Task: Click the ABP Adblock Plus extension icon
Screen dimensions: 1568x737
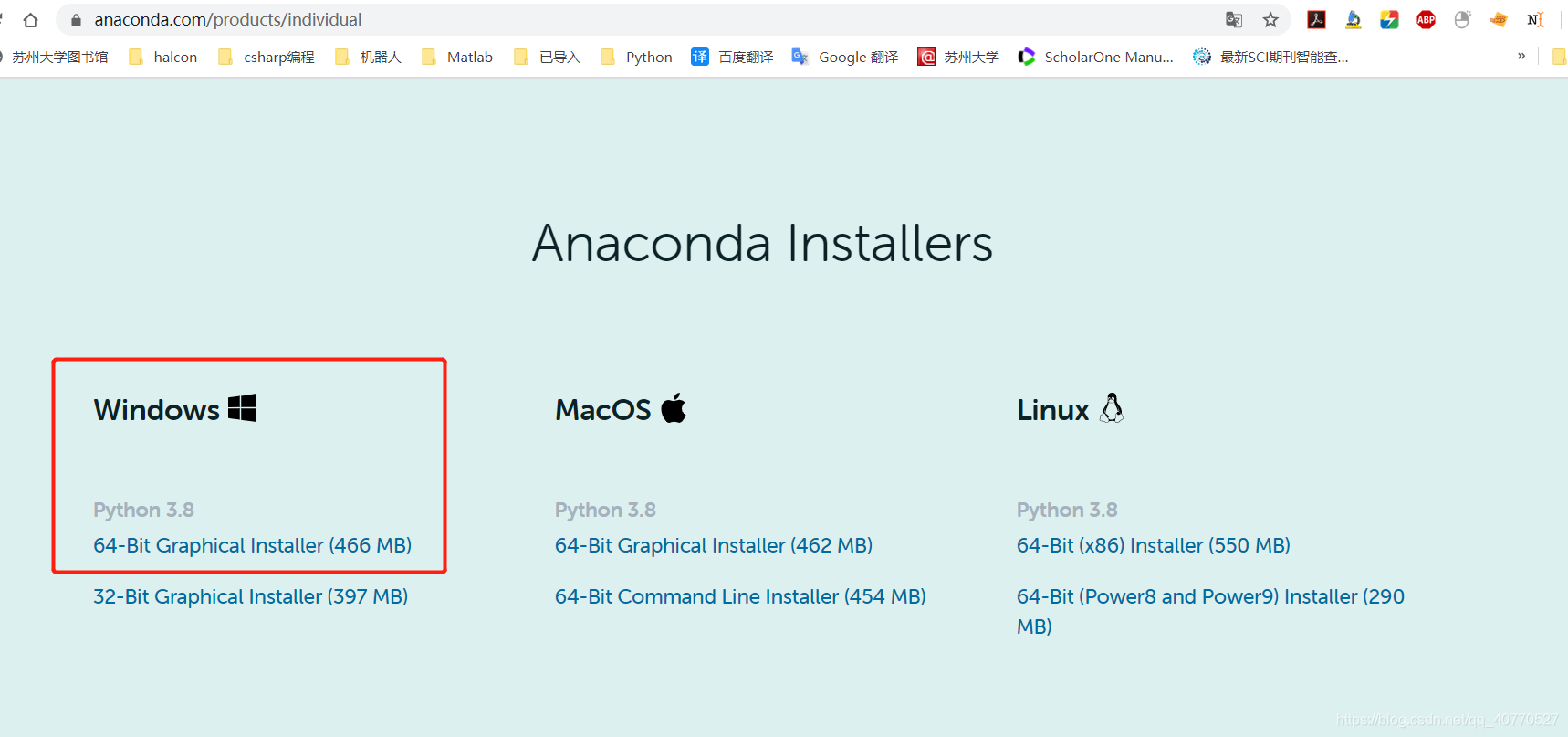Action: (1426, 19)
